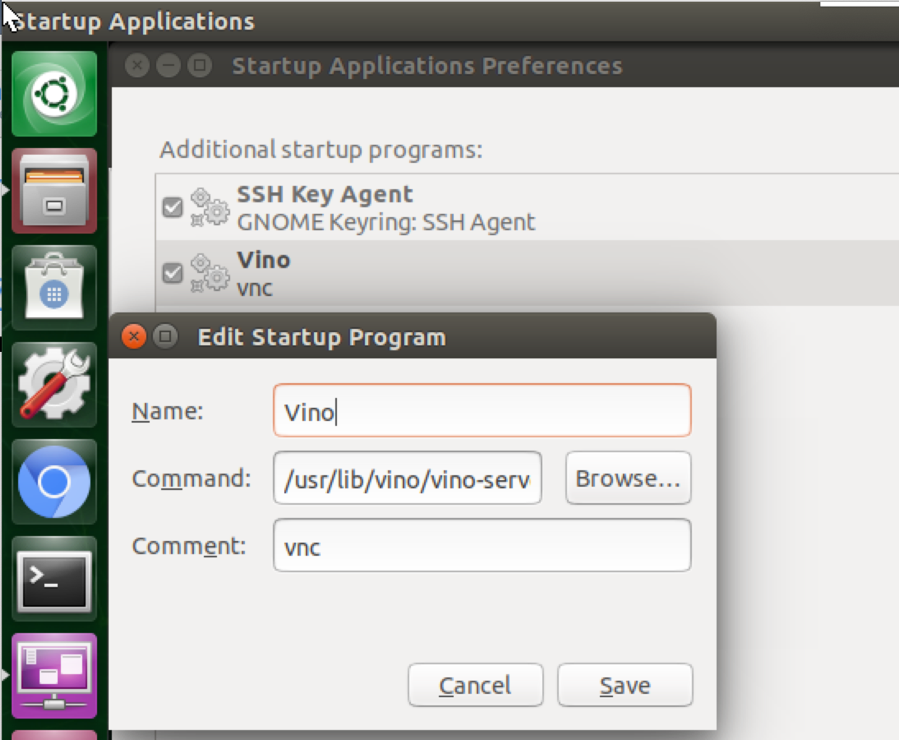
Task: Click the Comment: label
Action: 189,546
